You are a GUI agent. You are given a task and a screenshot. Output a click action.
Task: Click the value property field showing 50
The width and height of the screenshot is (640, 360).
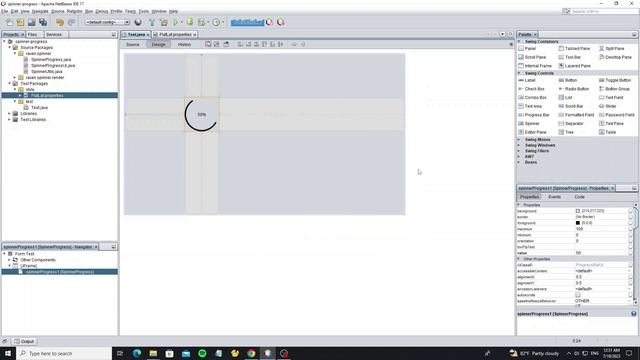[602, 253]
